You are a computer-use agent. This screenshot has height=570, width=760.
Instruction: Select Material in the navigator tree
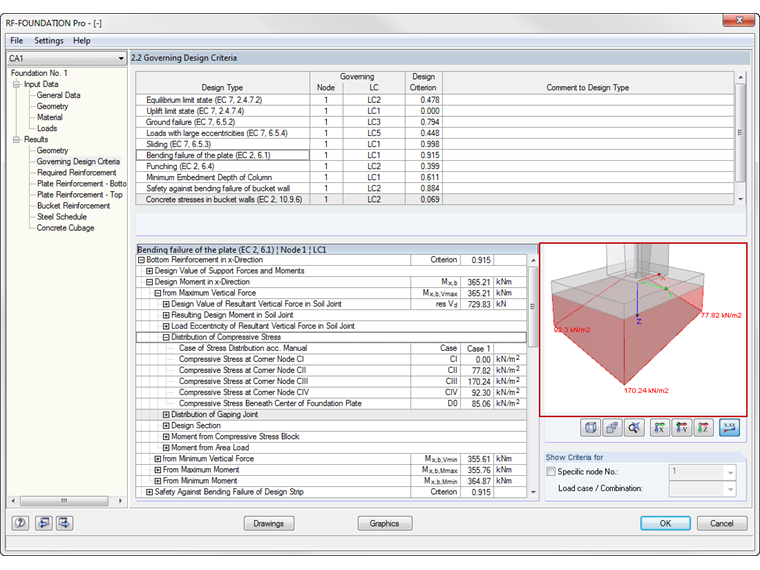[x=49, y=117]
